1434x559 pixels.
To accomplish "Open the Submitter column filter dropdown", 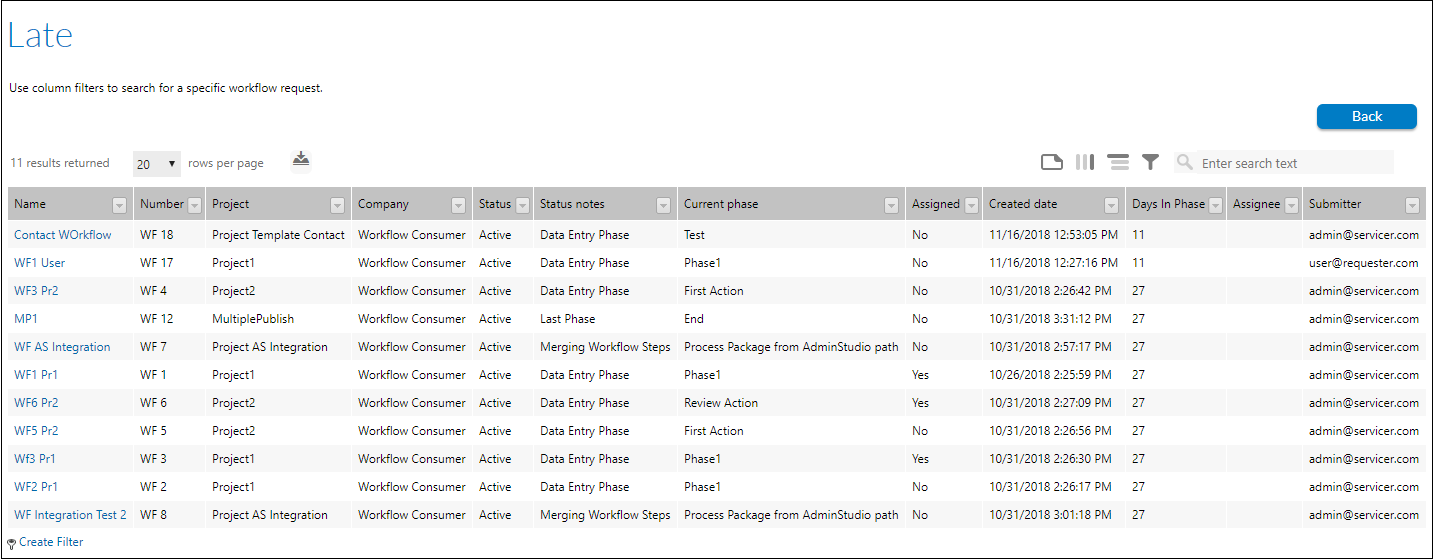I will tap(1412, 205).
